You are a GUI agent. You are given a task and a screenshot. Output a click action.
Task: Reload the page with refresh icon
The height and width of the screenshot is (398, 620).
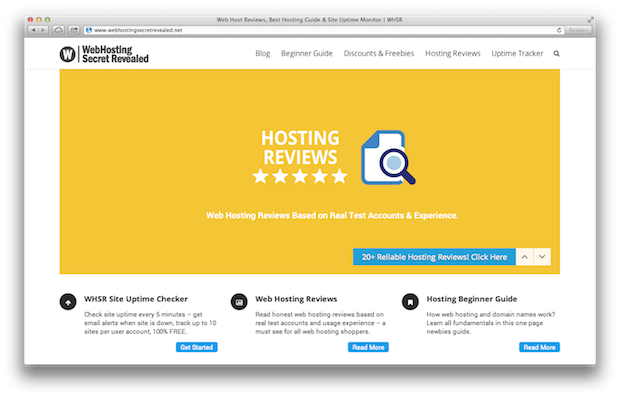[x=559, y=30]
